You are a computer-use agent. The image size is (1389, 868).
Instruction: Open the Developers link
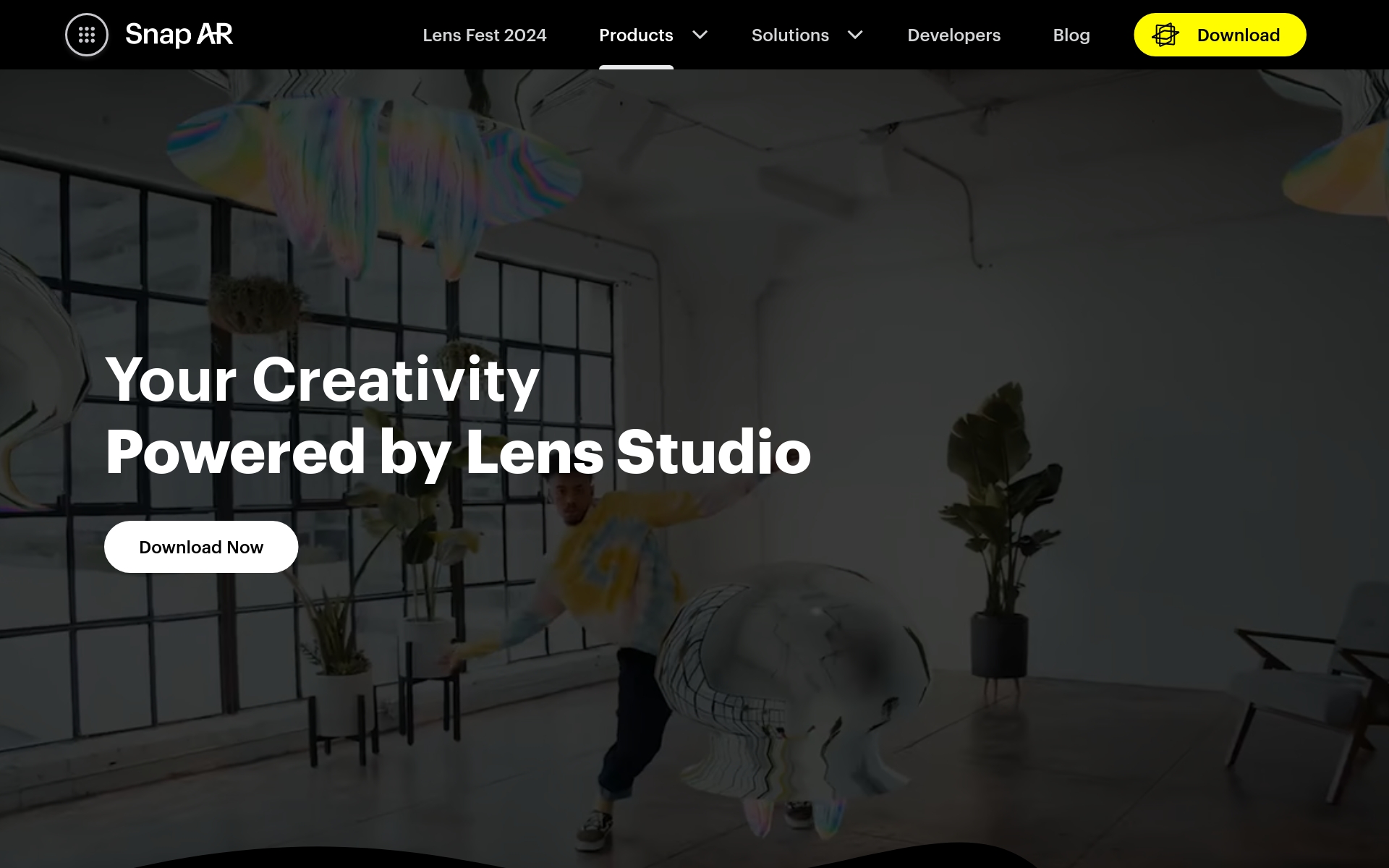[954, 35]
